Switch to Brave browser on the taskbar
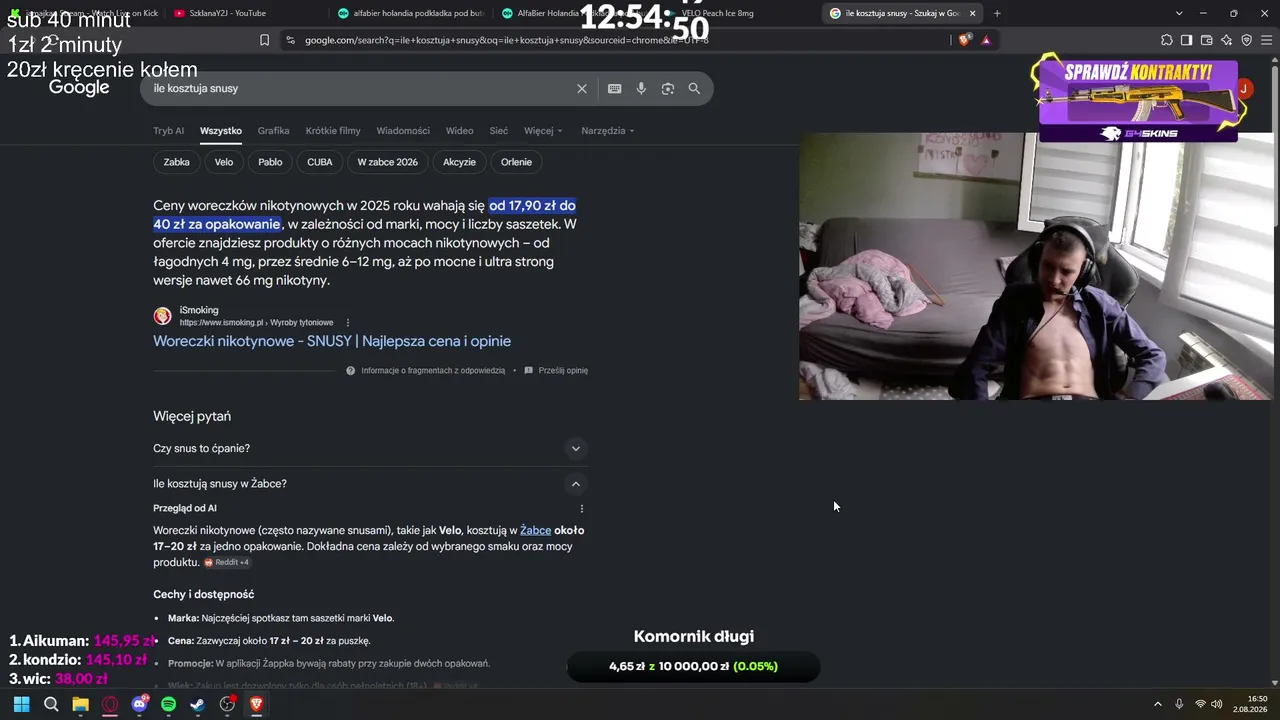This screenshot has width=1280, height=720. pyautogui.click(x=256, y=704)
